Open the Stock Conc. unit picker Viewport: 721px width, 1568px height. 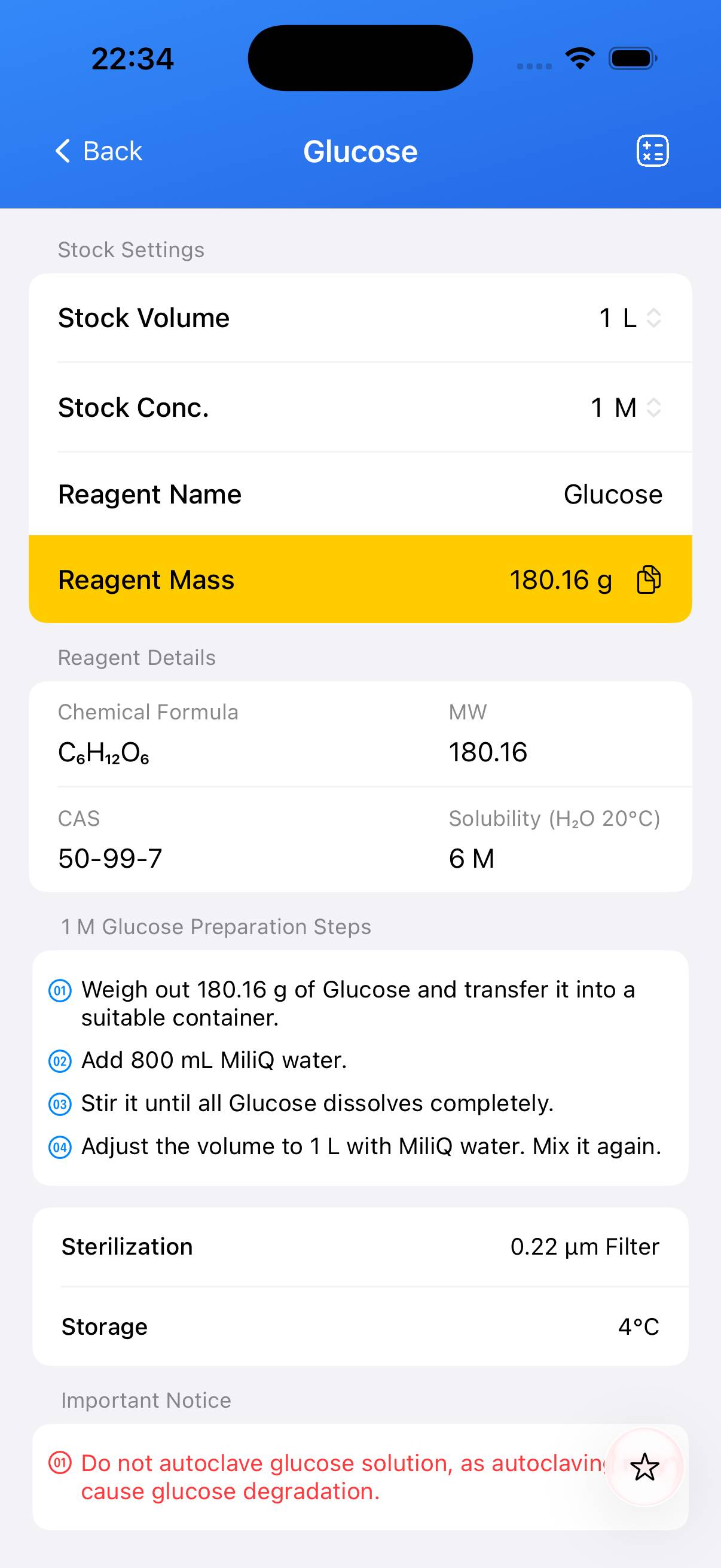click(x=626, y=407)
